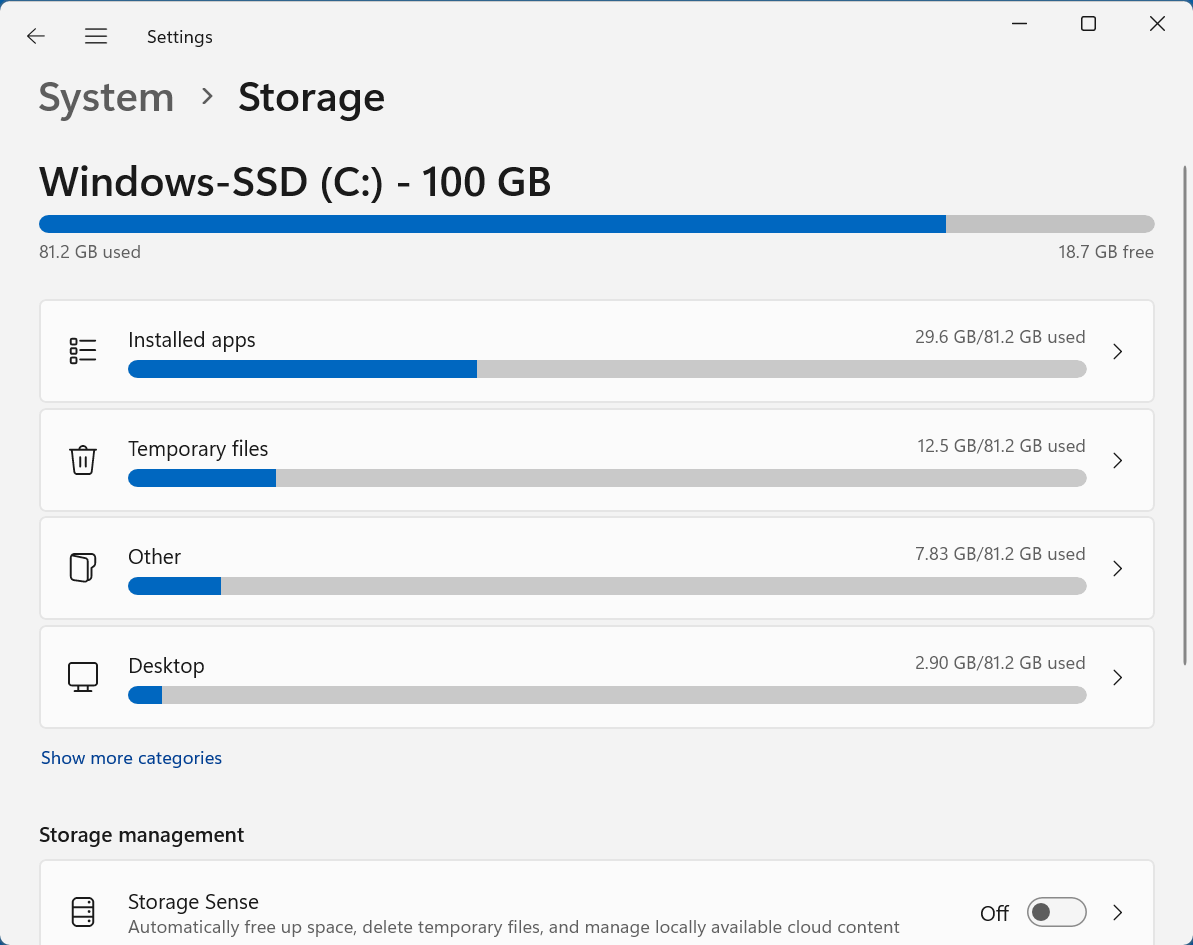
Task: Click the back arrow icon
Action: coord(35,36)
